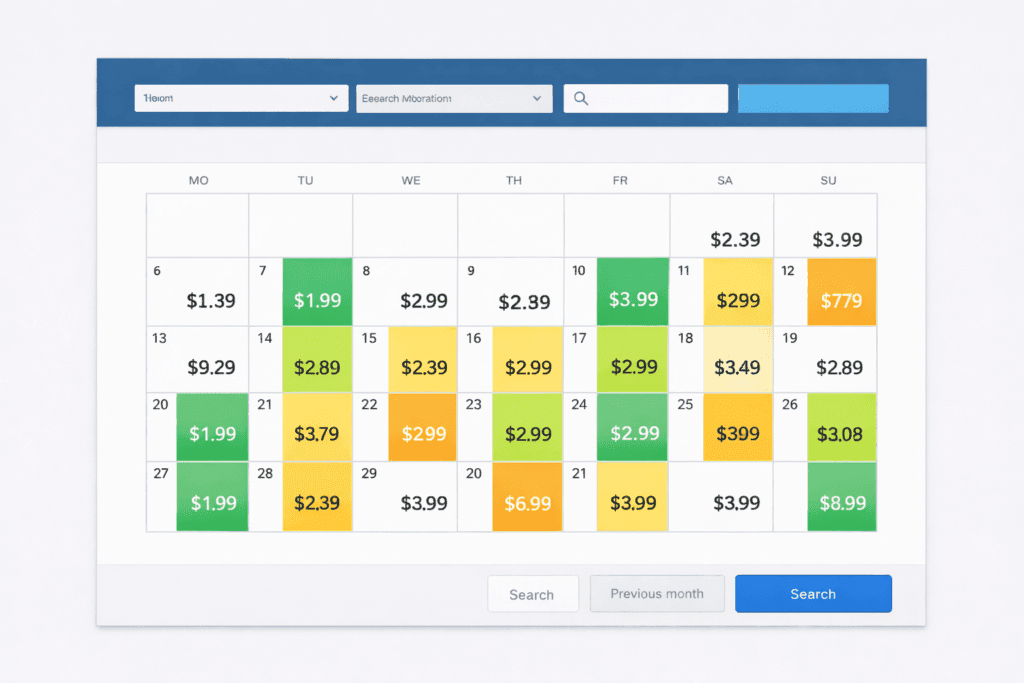The height and width of the screenshot is (683, 1024).
Task: Click the SA weekday column header
Action: point(725,181)
